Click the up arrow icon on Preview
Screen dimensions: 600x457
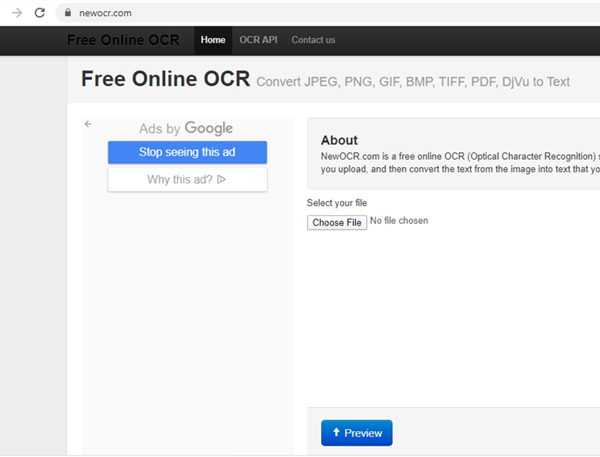click(x=336, y=433)
